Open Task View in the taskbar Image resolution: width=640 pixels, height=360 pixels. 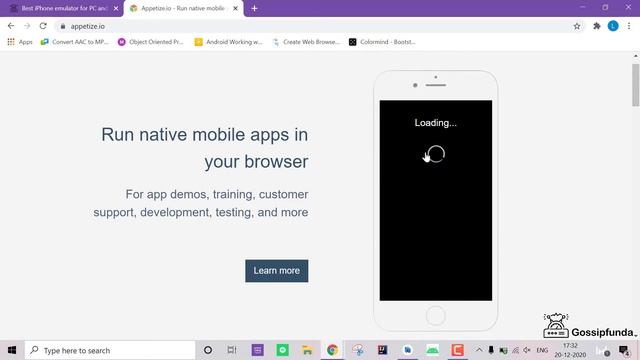point(232,350)
